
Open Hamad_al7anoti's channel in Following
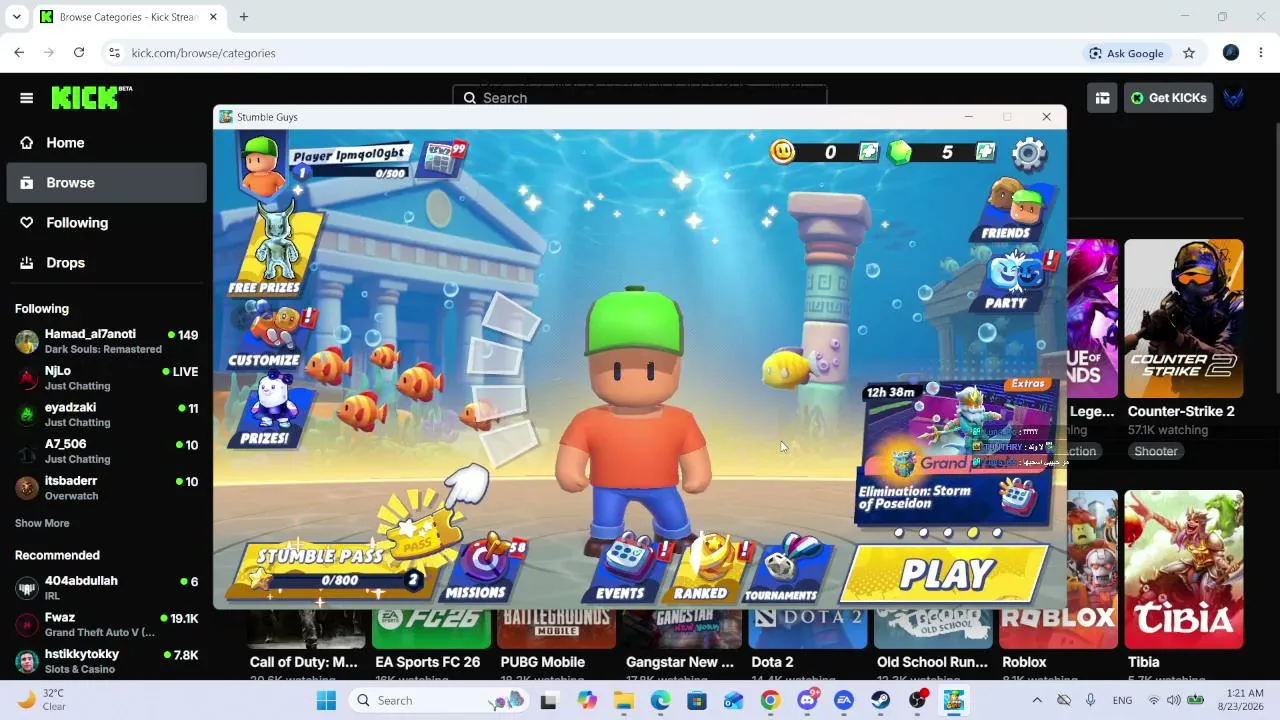click(x=106, y=341)
